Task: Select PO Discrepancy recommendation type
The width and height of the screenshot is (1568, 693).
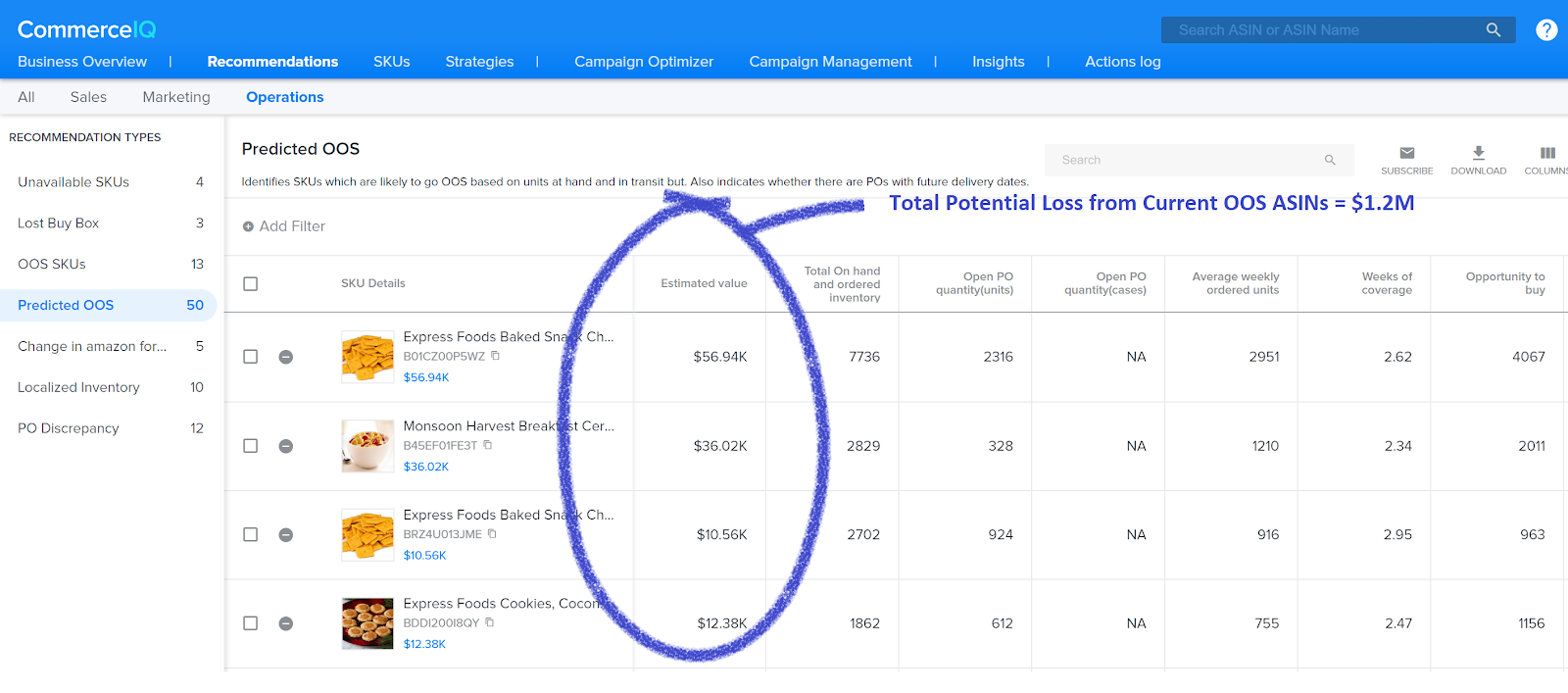Action: tap(109, 429)
